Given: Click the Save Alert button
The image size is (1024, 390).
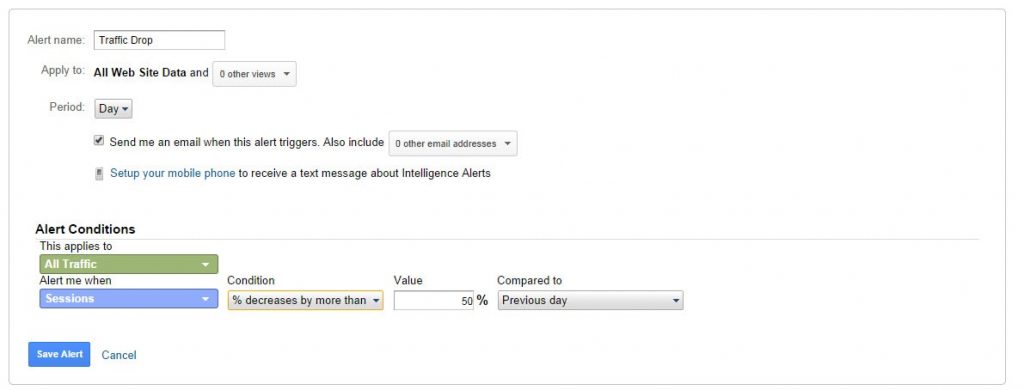Looking at the screenshot, I should [x=59, y=354].
